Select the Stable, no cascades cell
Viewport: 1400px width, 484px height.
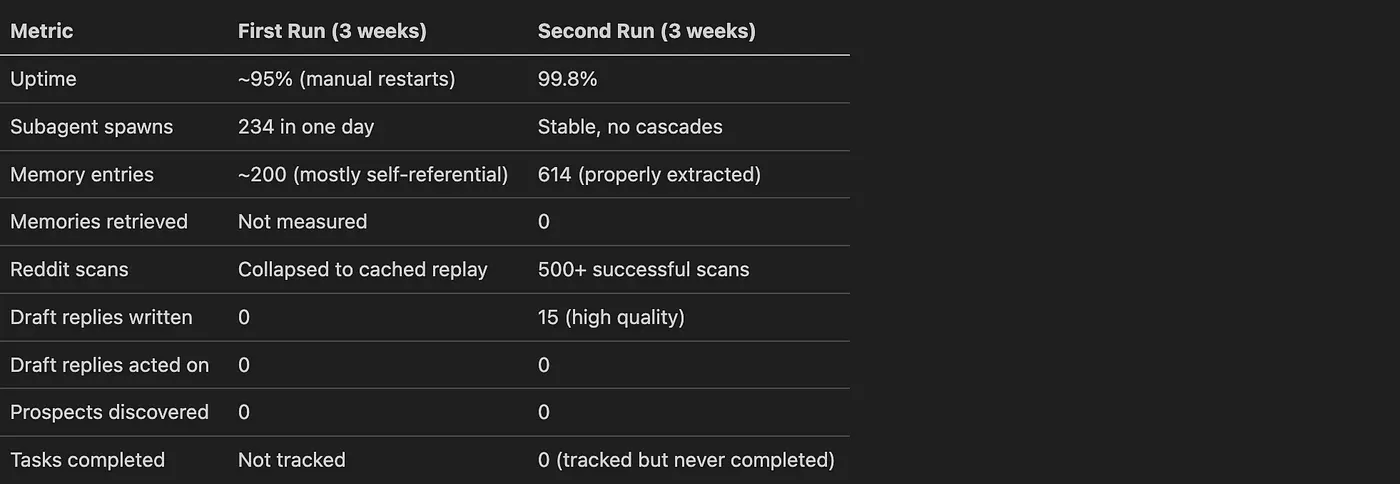(630, 127)
